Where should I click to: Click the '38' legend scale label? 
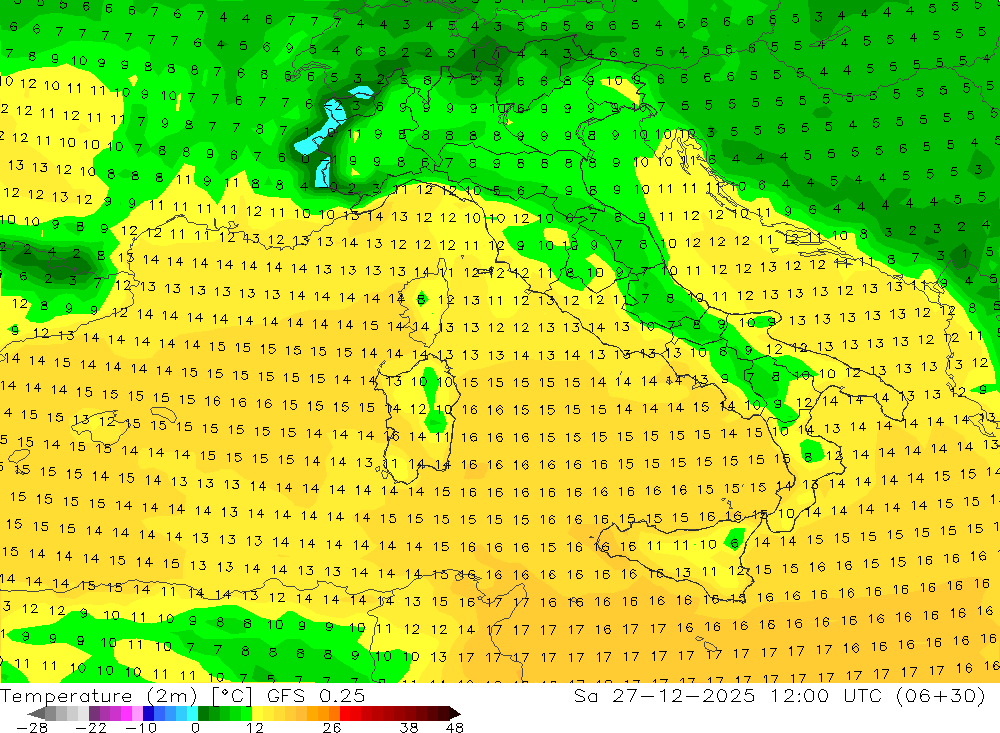409,728
